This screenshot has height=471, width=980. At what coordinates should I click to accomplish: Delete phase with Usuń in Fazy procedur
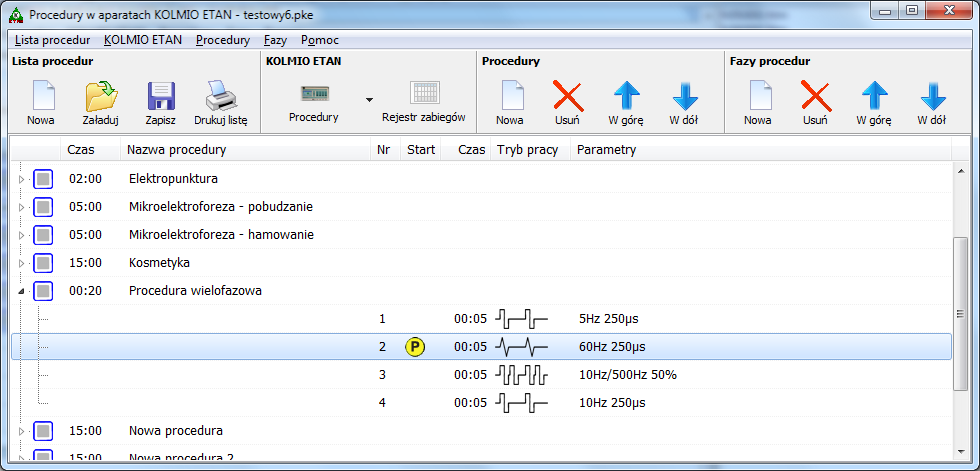pos(815,97)
